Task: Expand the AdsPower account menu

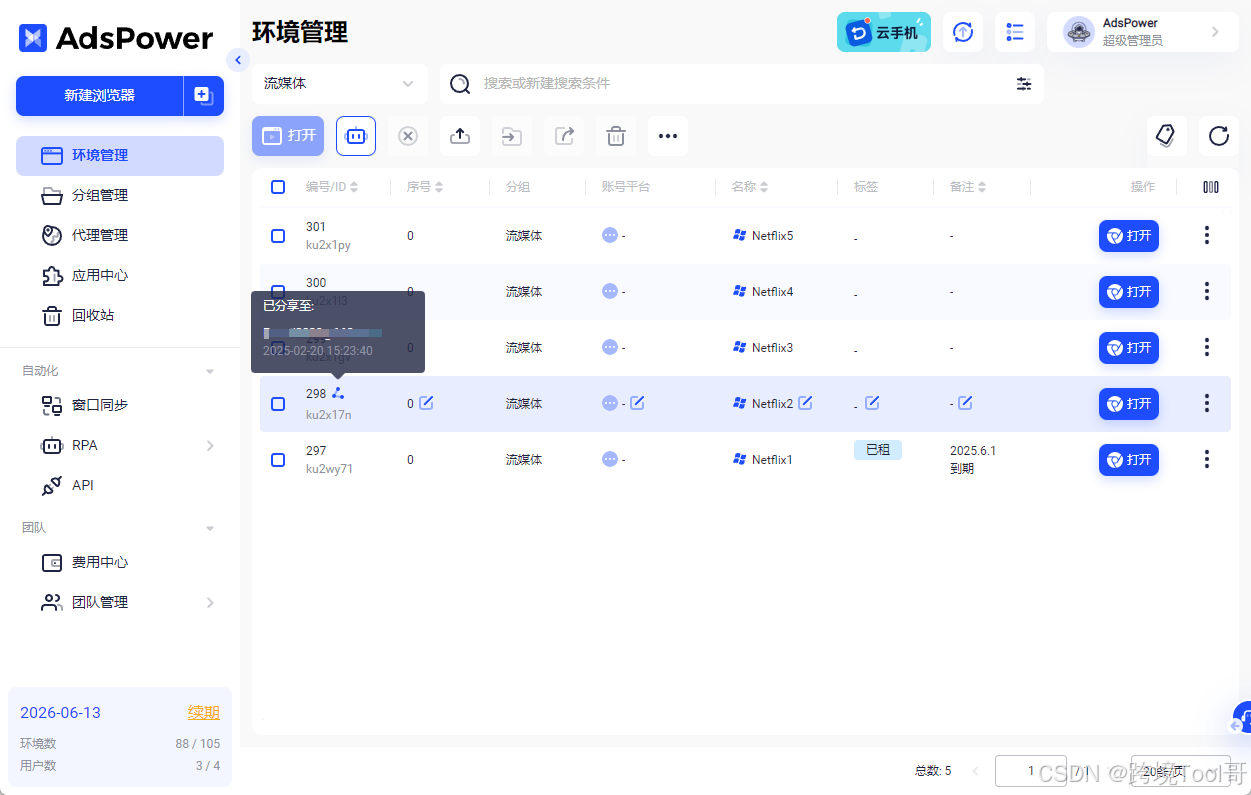Action: 1143,32
